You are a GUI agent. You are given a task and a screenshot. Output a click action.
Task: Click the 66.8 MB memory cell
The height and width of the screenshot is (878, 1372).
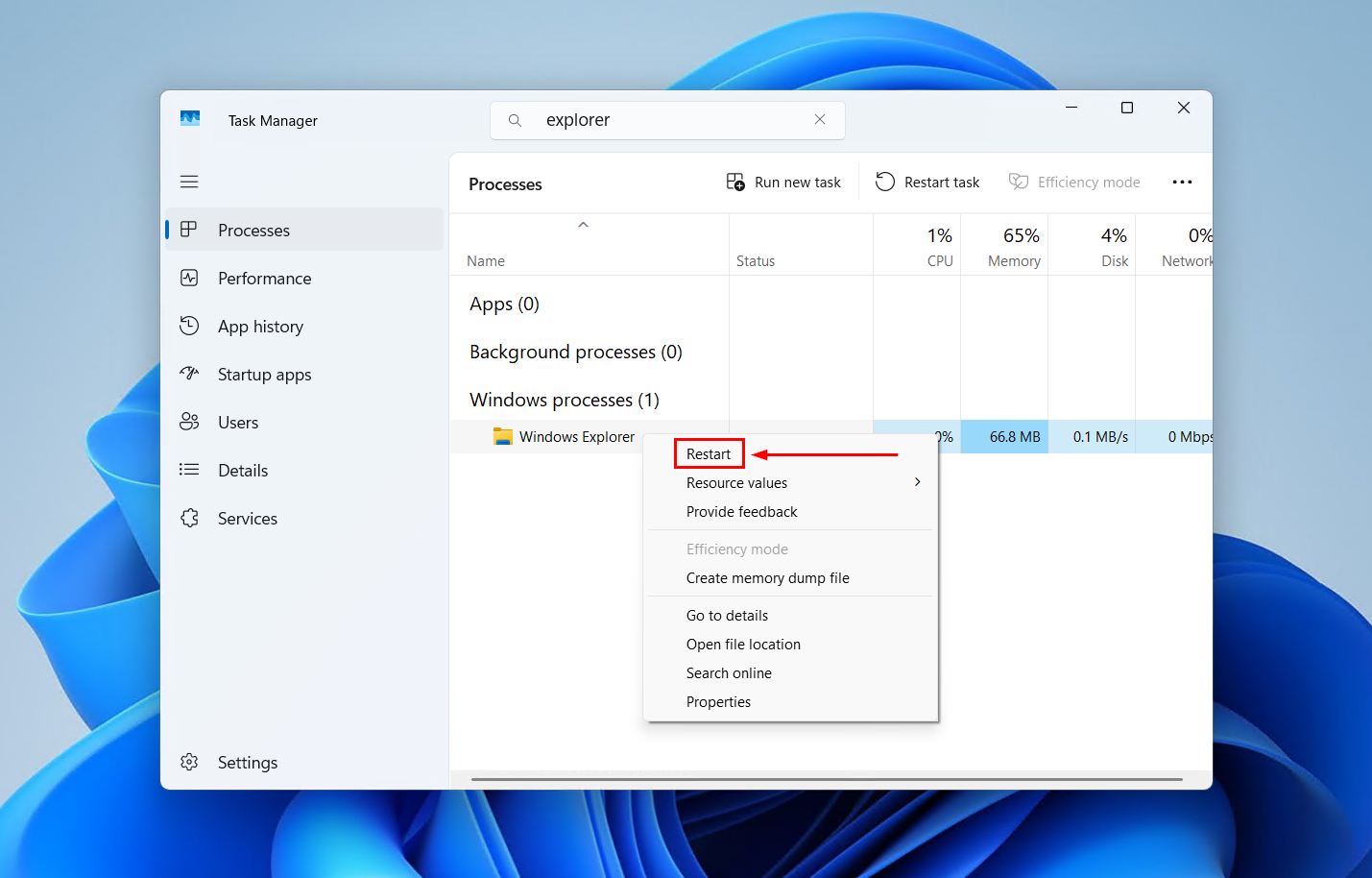pyautogui.click(x=1004, y=436)
